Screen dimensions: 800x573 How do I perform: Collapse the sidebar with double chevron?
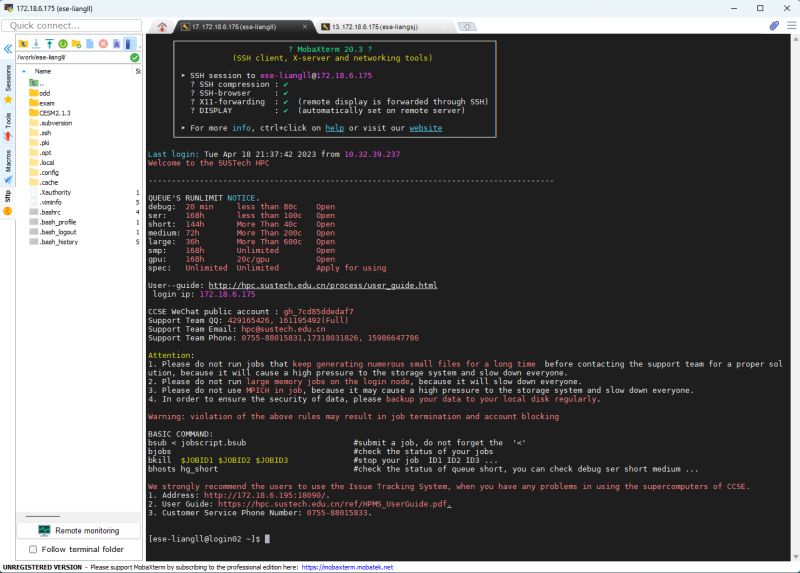point(8,49)
